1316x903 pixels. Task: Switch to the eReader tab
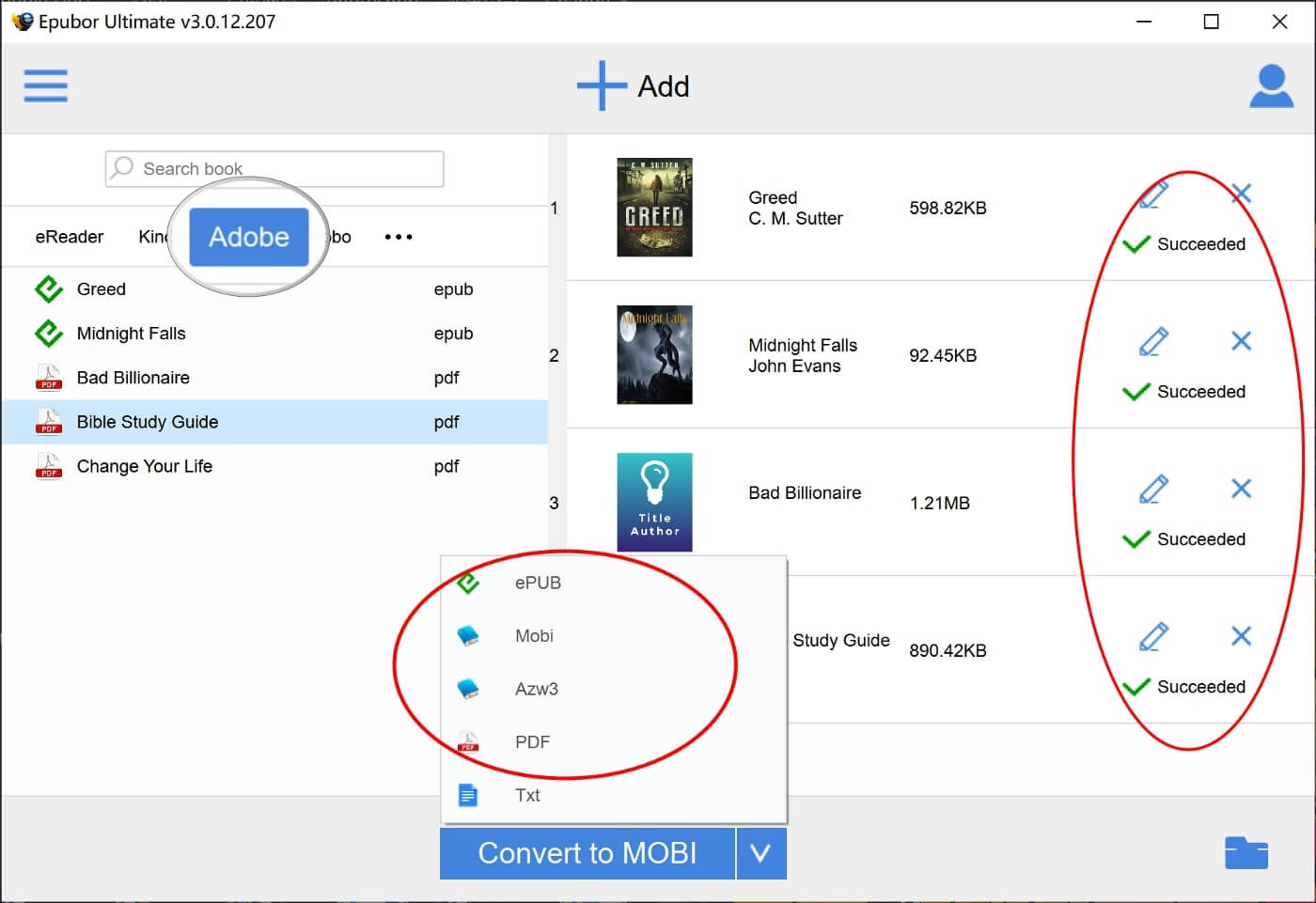click(x=70, y=237)
